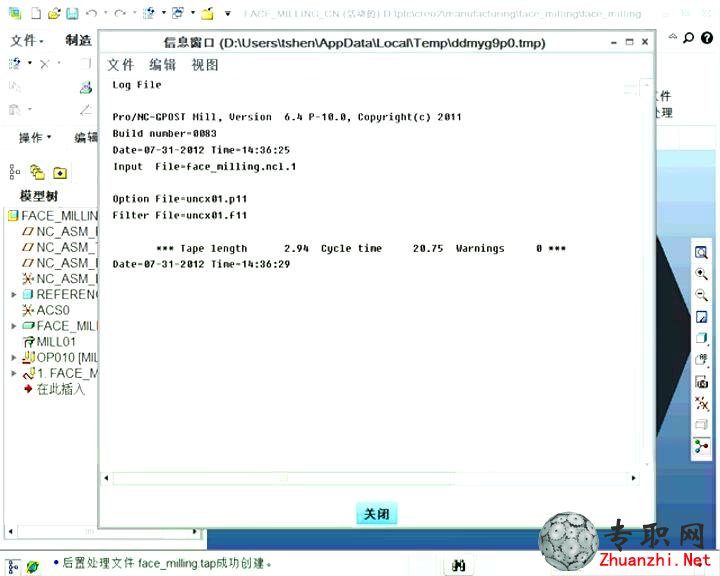
Task: Open 编辑 menu in the info window
Action: (x=163, y=65)
